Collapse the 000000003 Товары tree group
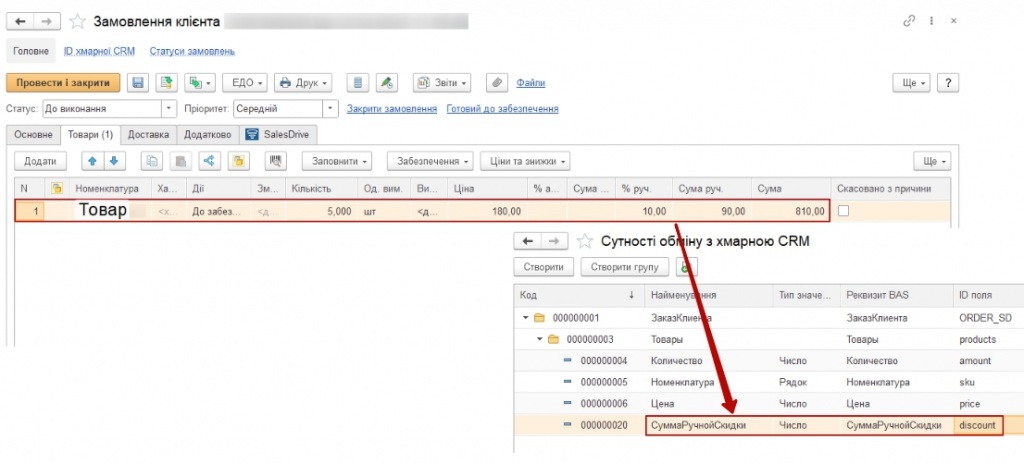 [541, 339]
